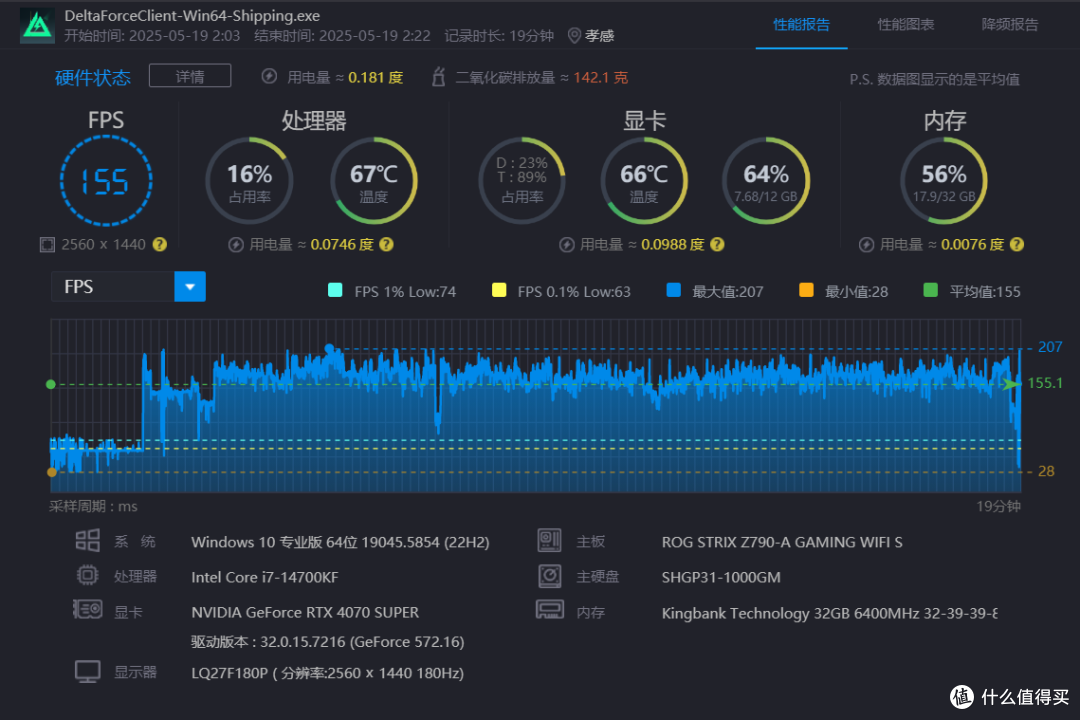Click the power icon beside CPU 用电量 0.0746 度
Viewport: 1080px width, 720px height.
point(236,245)
